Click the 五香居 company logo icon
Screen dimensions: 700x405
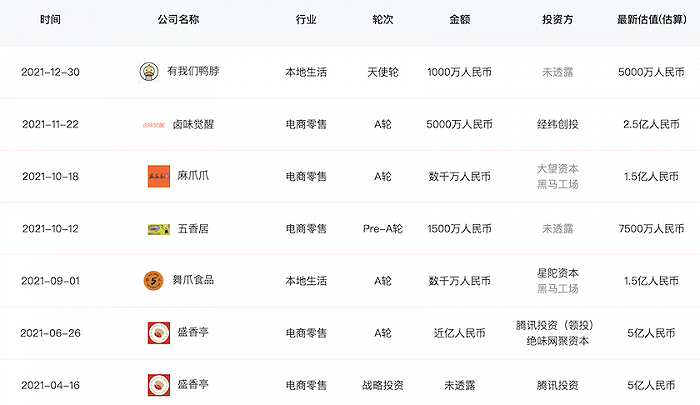coord(157,229)
